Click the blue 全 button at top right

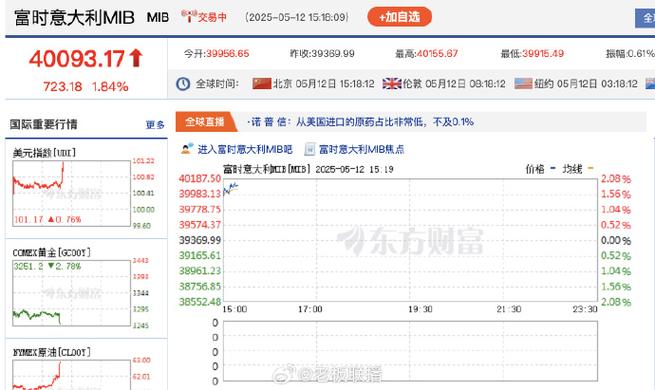(645, 18)
